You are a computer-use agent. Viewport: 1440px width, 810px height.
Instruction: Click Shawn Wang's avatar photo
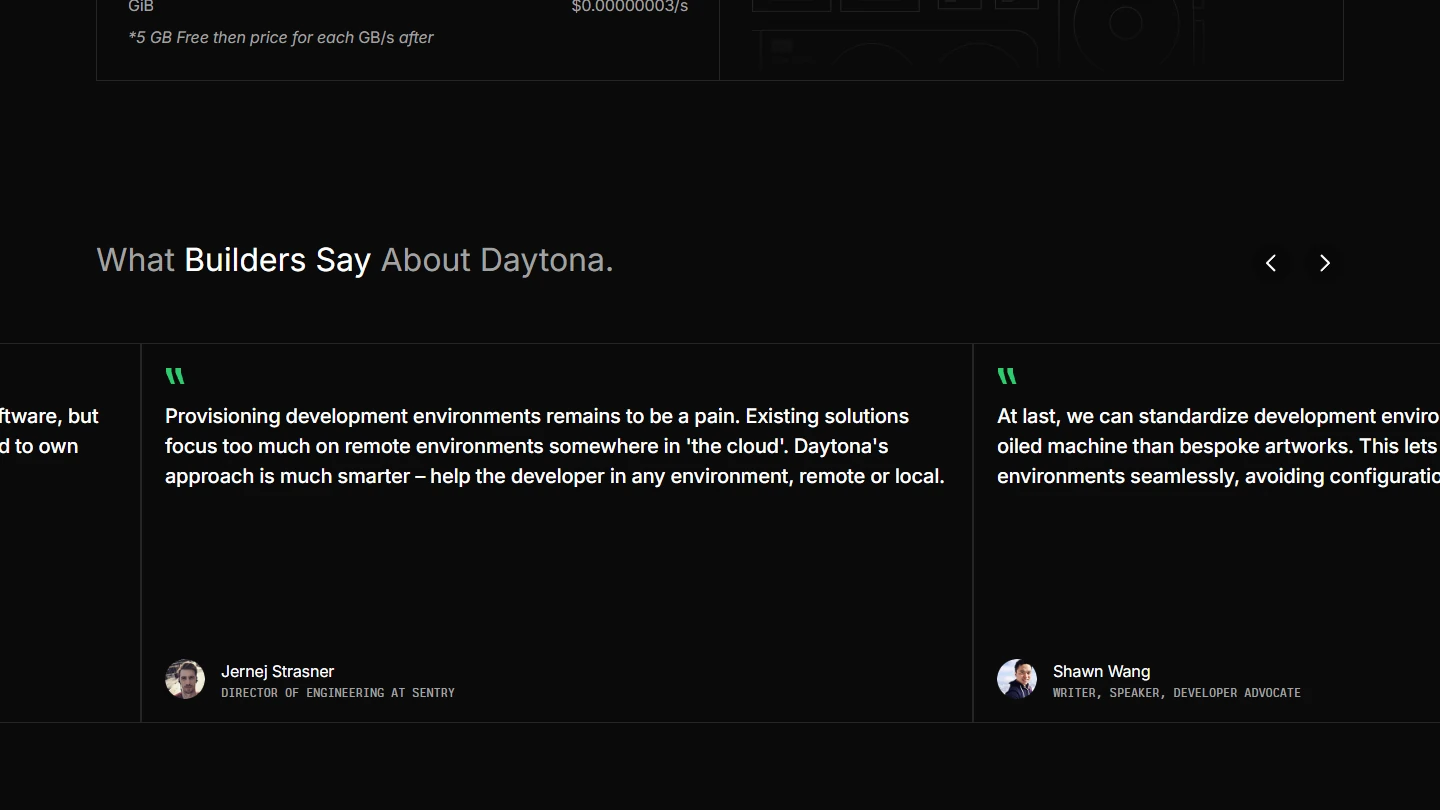pyautogui.click(x=1017, y=679)
